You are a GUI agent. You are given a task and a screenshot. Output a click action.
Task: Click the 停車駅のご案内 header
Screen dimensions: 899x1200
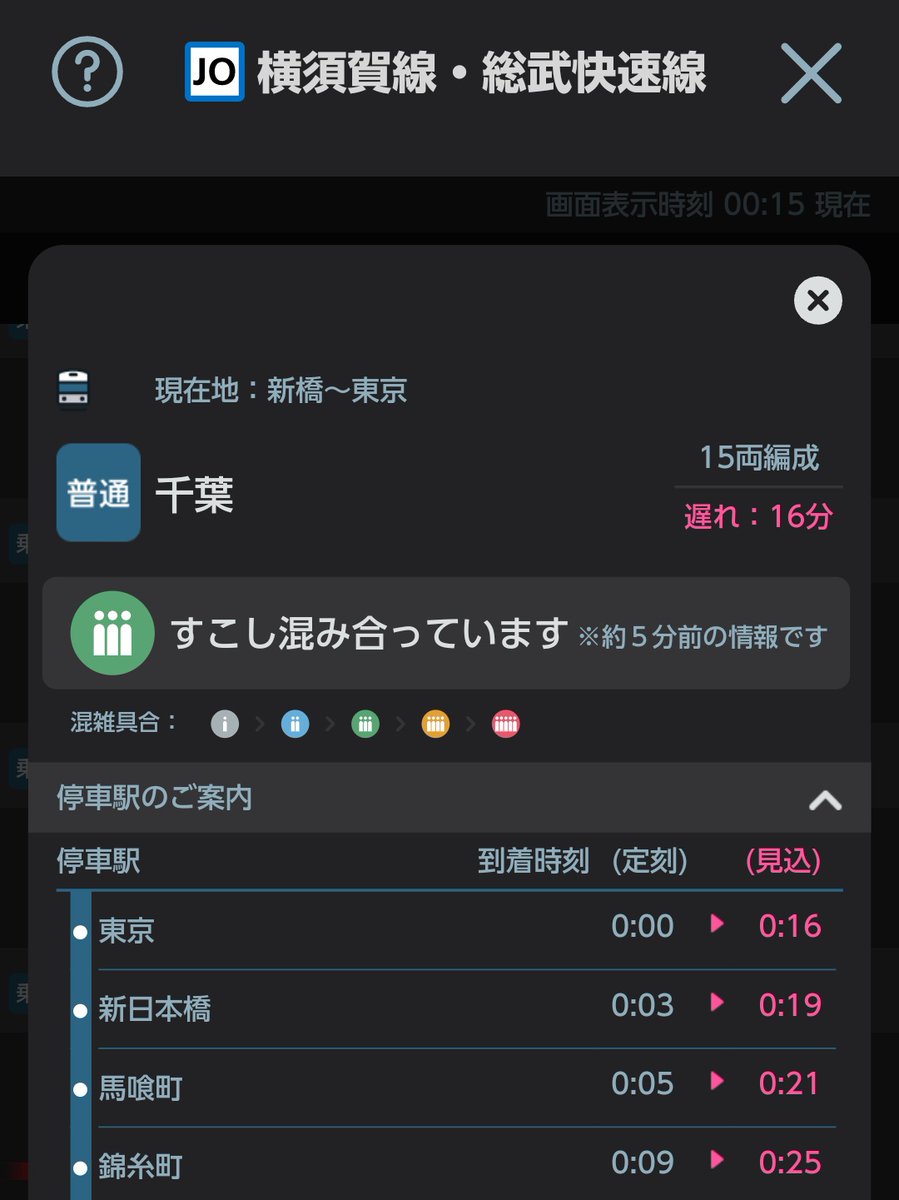[449, 798]
